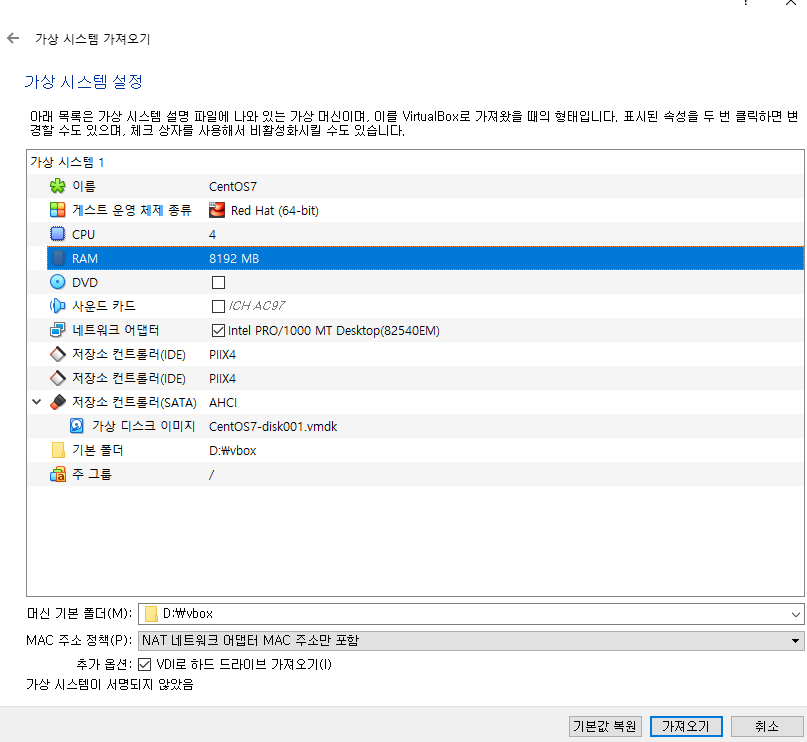
Task: Close the import dialog window
Action: pyautogui.click(x=791, y=3)
